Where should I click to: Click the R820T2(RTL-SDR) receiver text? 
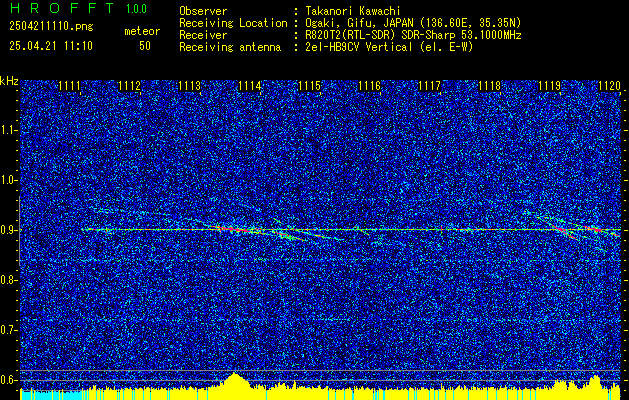(347, 35)
